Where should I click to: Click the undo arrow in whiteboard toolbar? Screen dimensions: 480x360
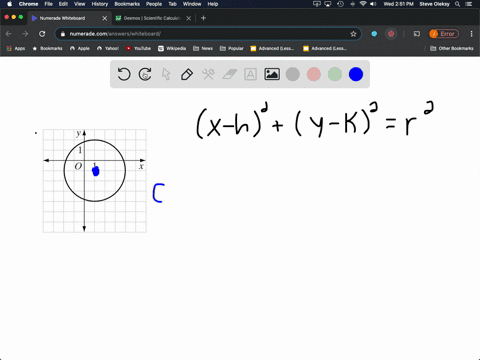pyautogui.click(x=124, y=74)
